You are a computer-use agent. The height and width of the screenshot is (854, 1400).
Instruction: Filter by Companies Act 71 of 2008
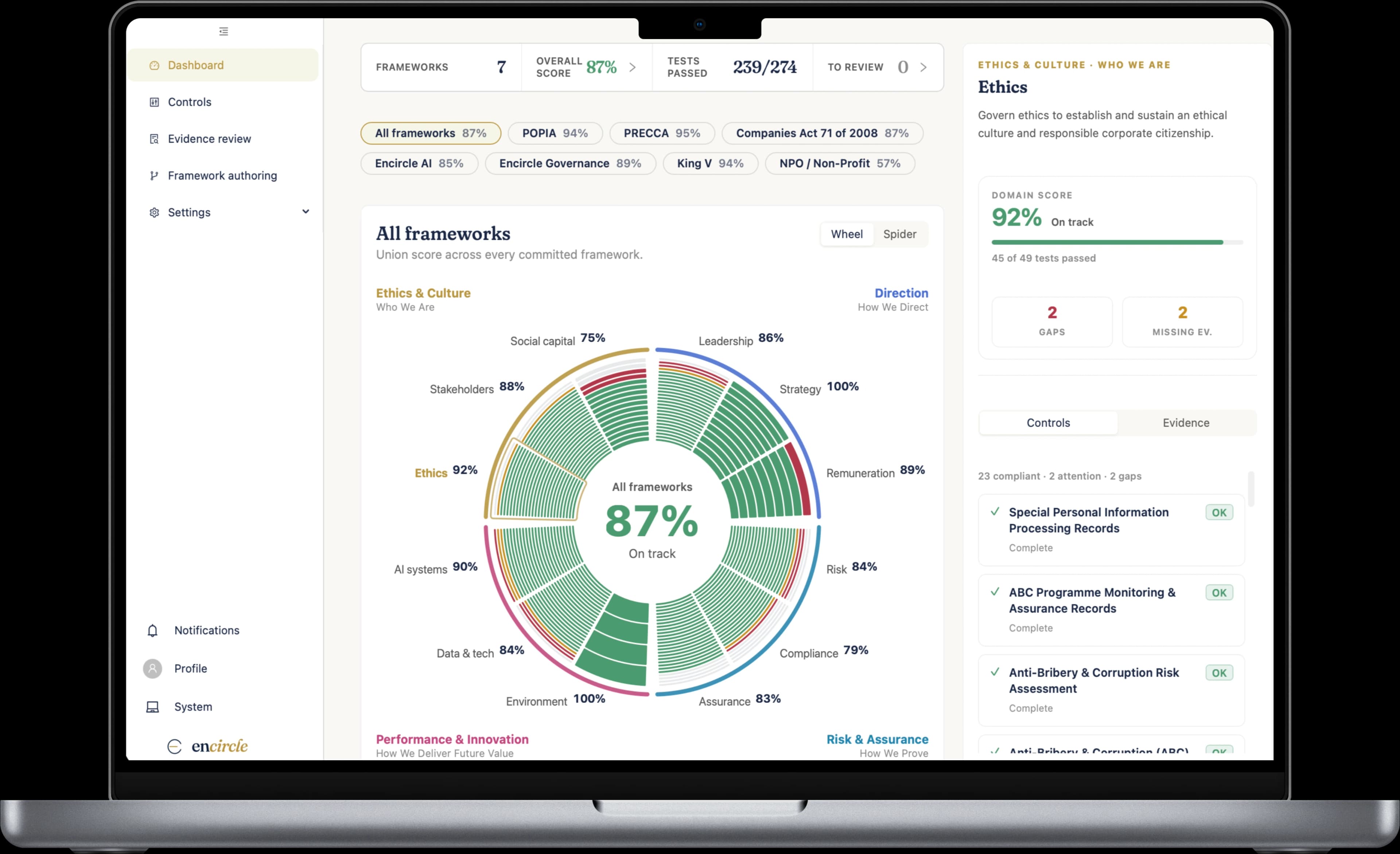coord(822,133)
